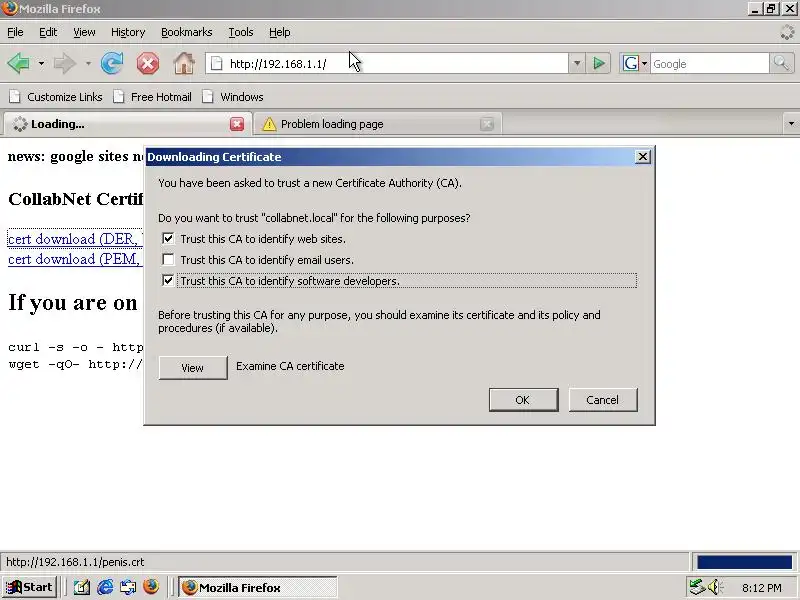800x600 pixels.
Task: Close the Loading tab with red X
Action: tap(237, 124)
